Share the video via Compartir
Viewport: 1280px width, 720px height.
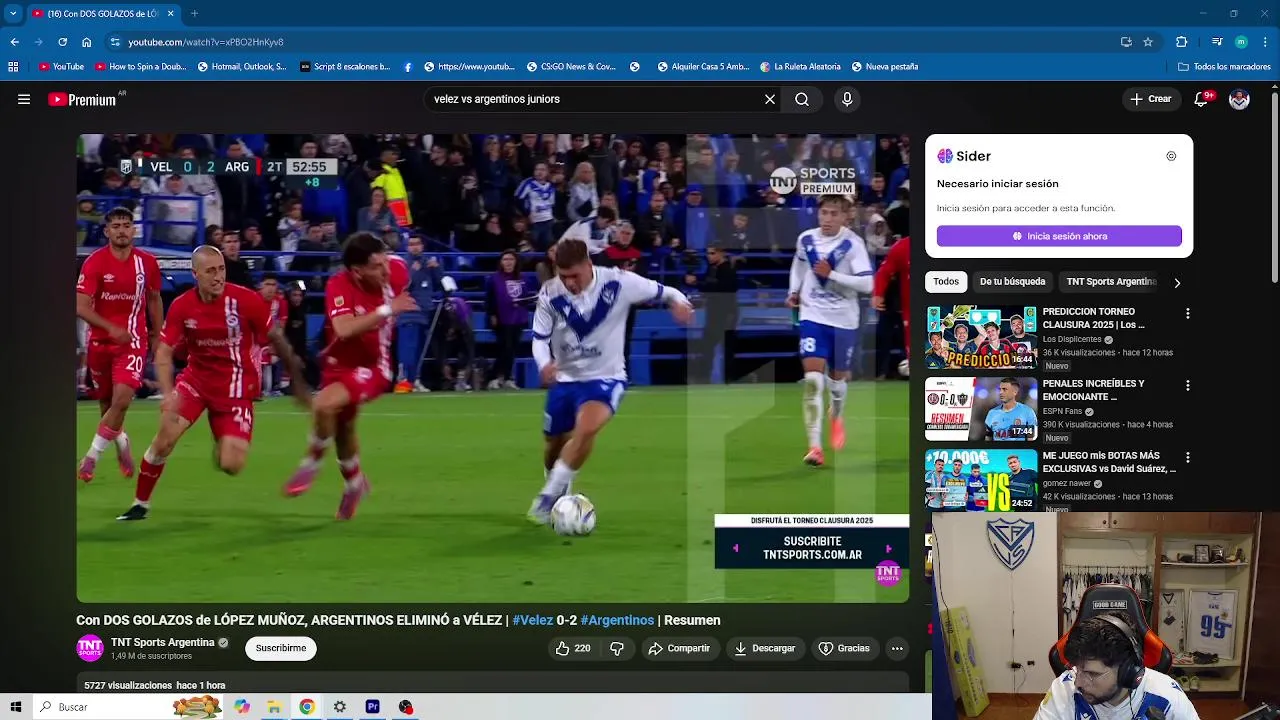(x=679, y=648)
